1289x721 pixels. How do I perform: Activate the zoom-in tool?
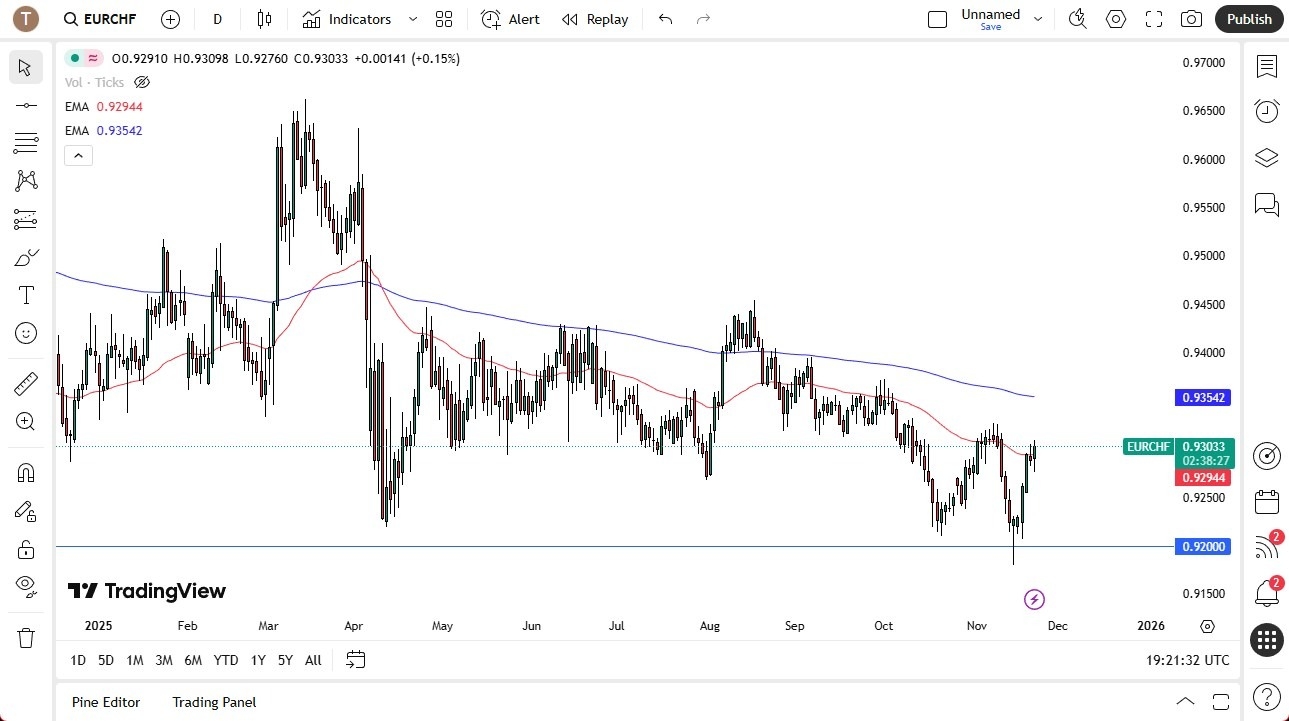25,421
